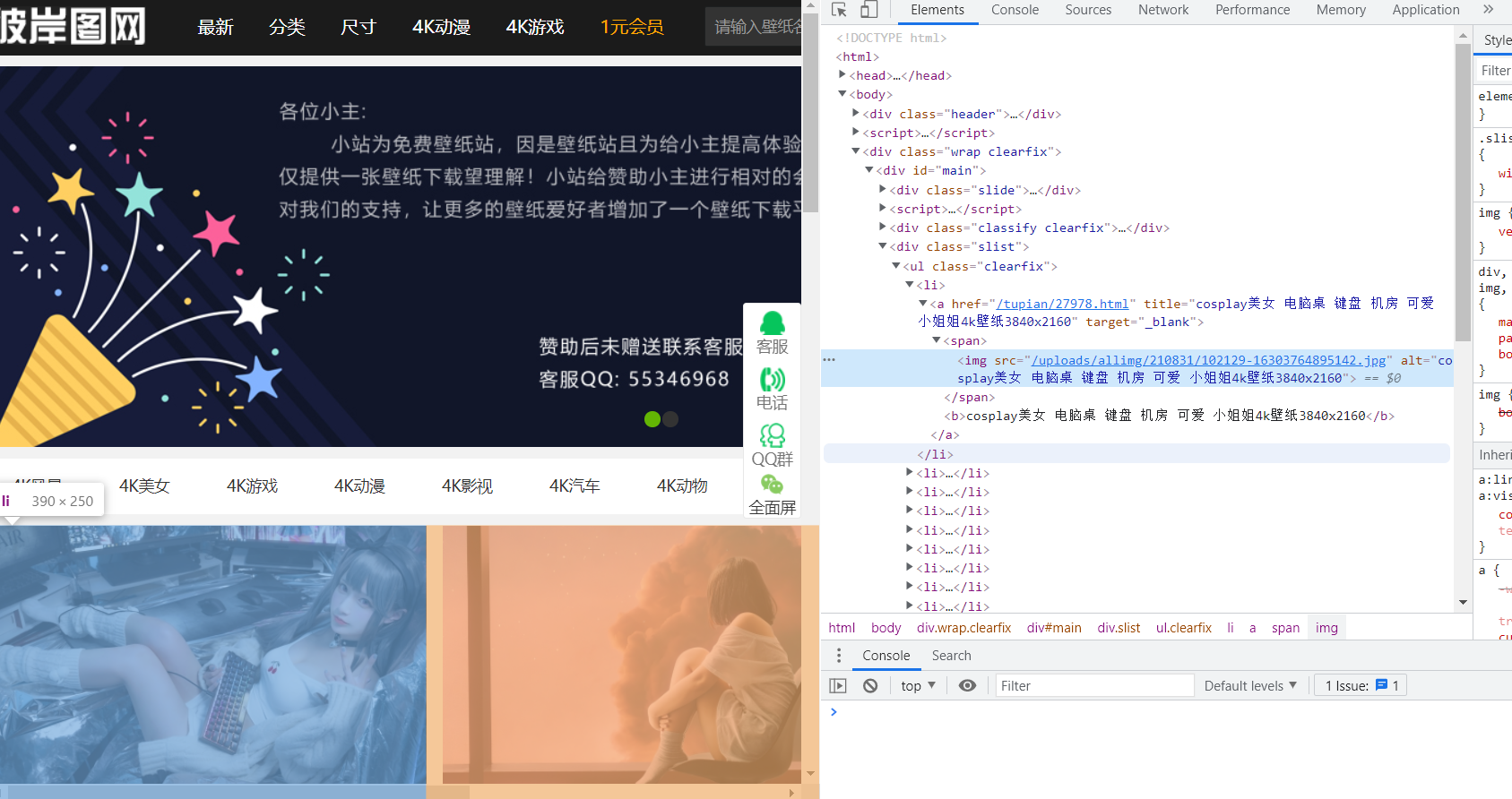This screenshot has height=799, width=1512.
Task: Focus the Styles Filter input
Action: [1494, 70]
